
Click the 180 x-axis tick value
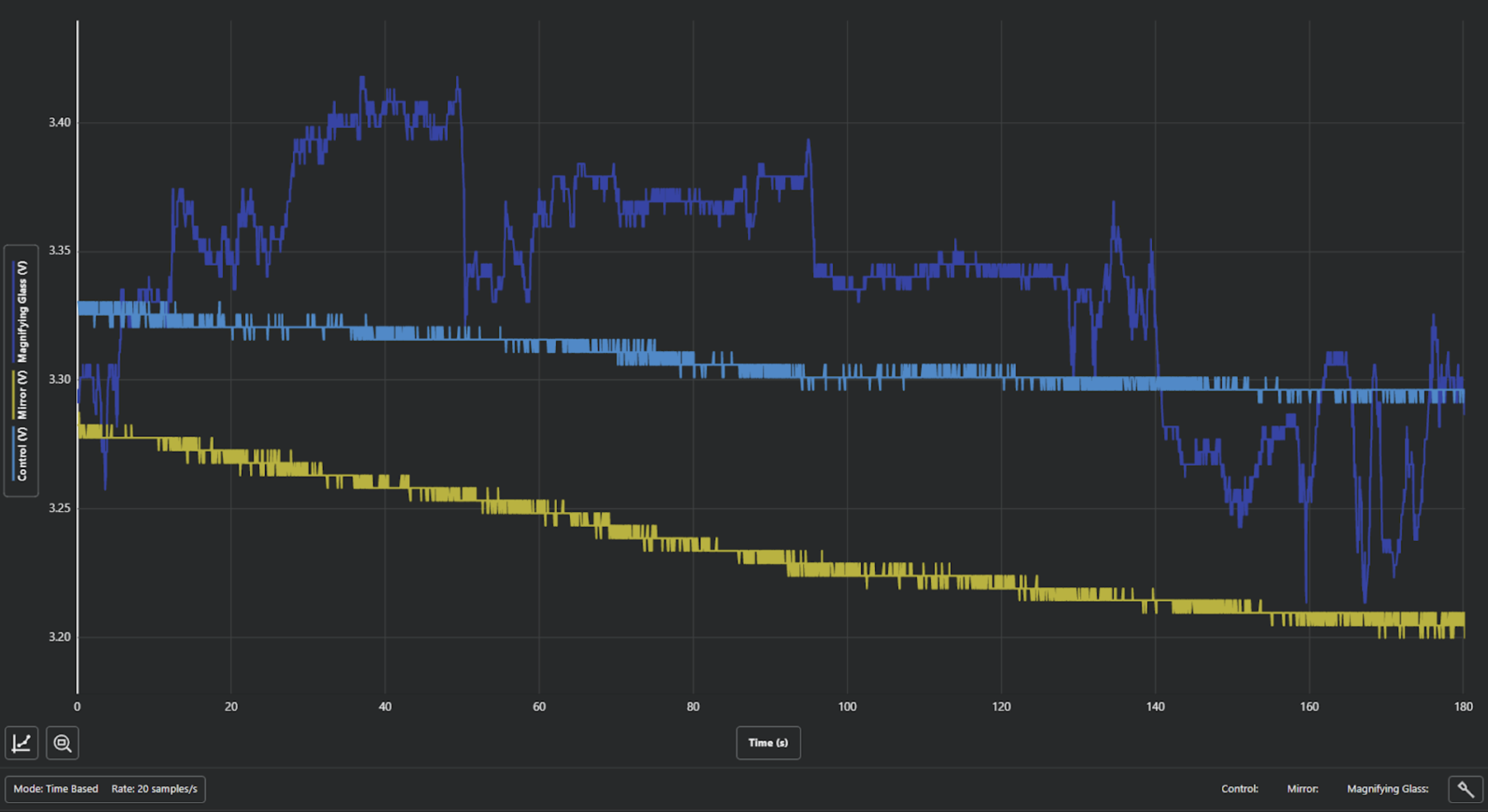[1464, 707]
